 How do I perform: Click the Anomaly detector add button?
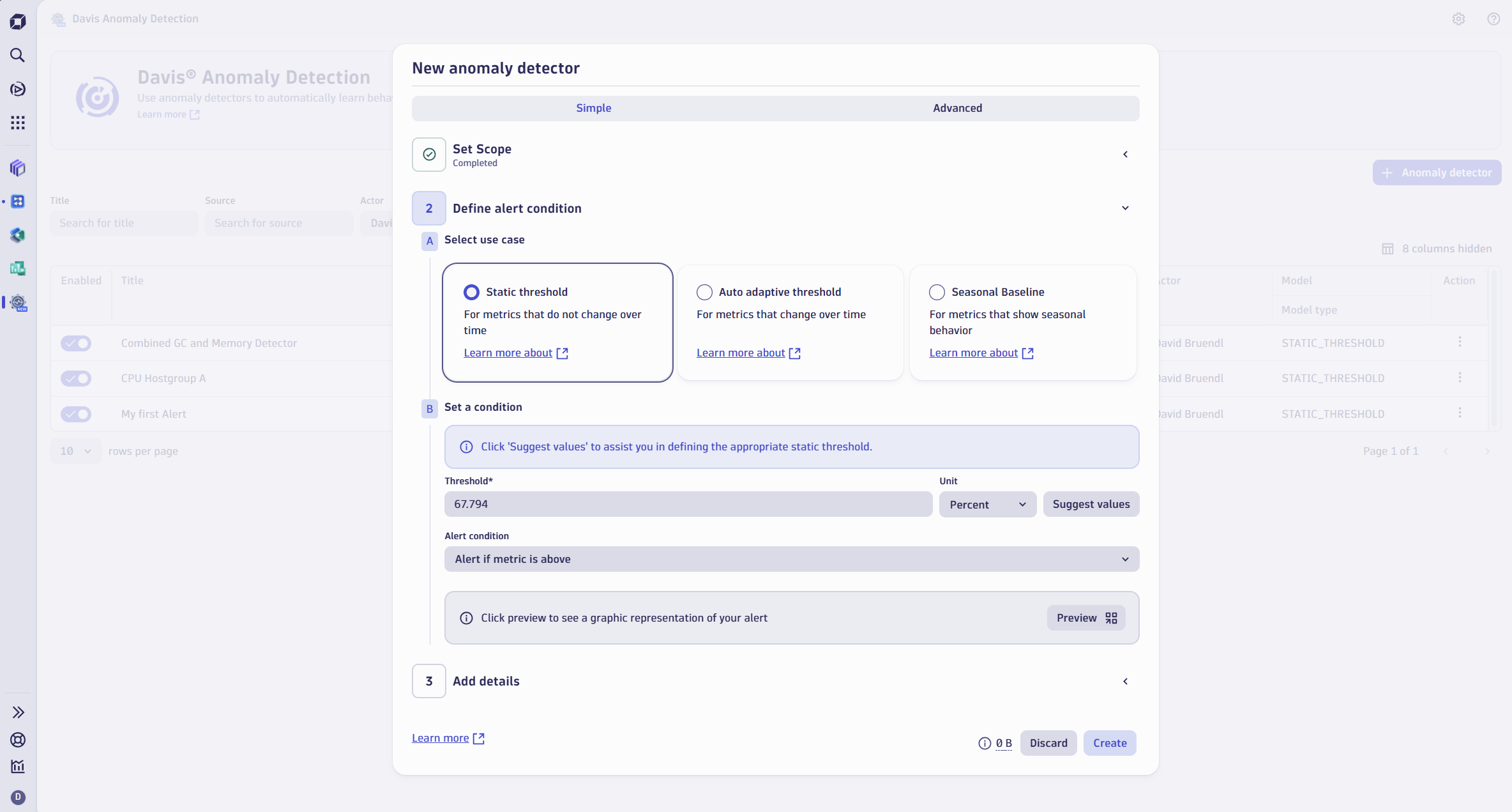(1437, 173)
